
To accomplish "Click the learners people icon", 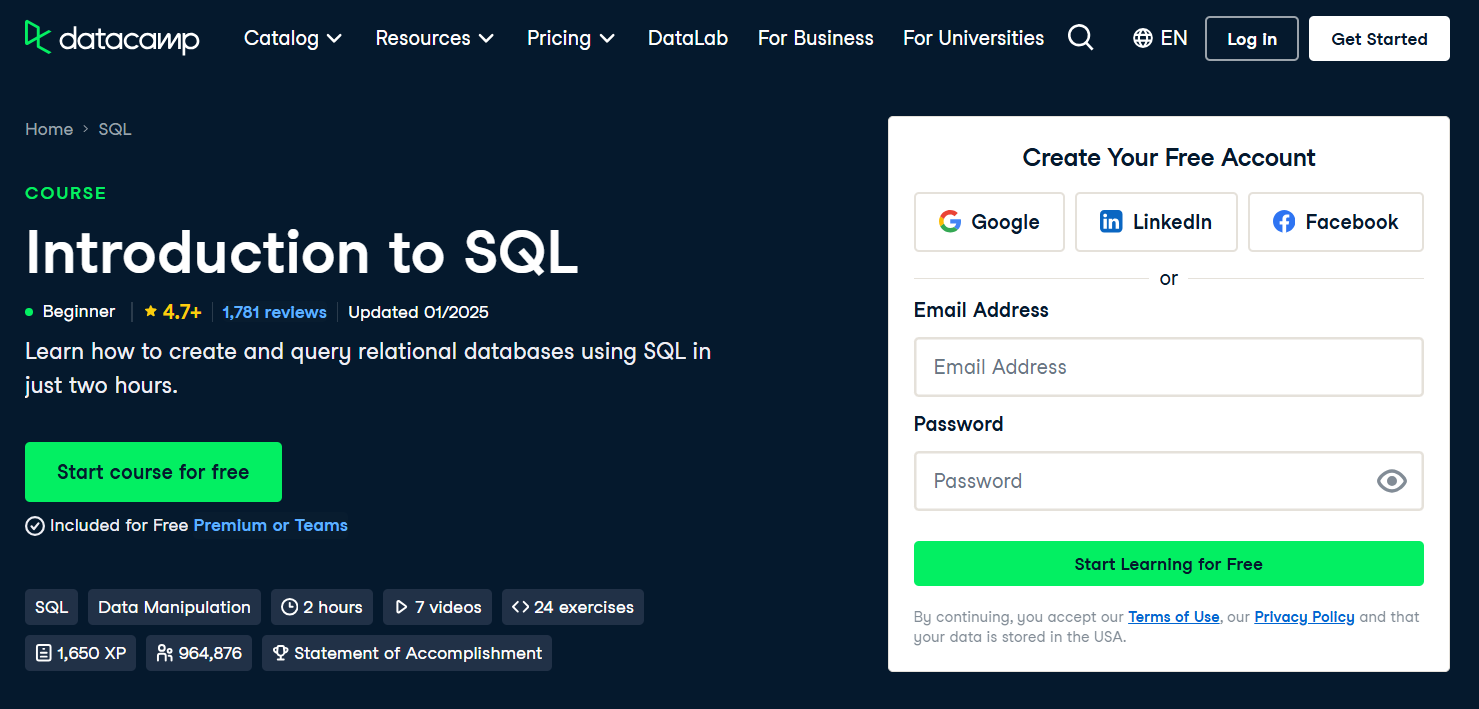I will (165, 653).
